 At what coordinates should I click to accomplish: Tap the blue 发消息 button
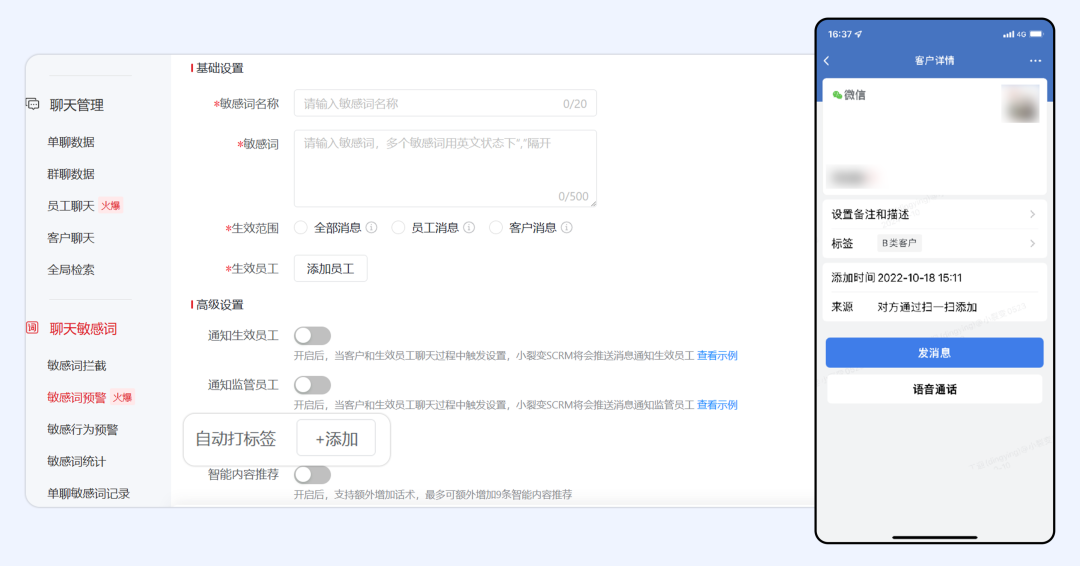tap(934, 353)
